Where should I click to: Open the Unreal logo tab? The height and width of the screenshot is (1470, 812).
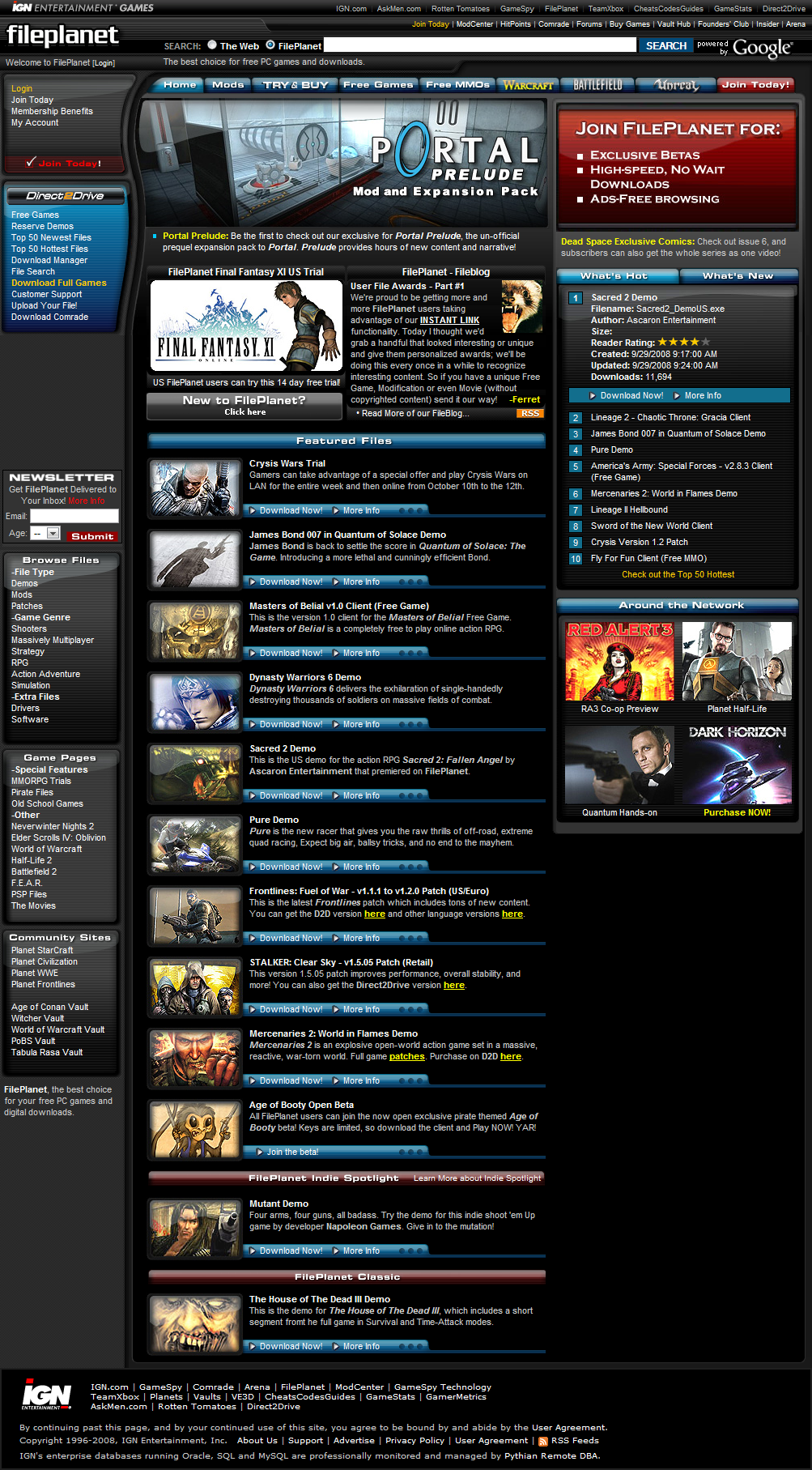(676, 84)
